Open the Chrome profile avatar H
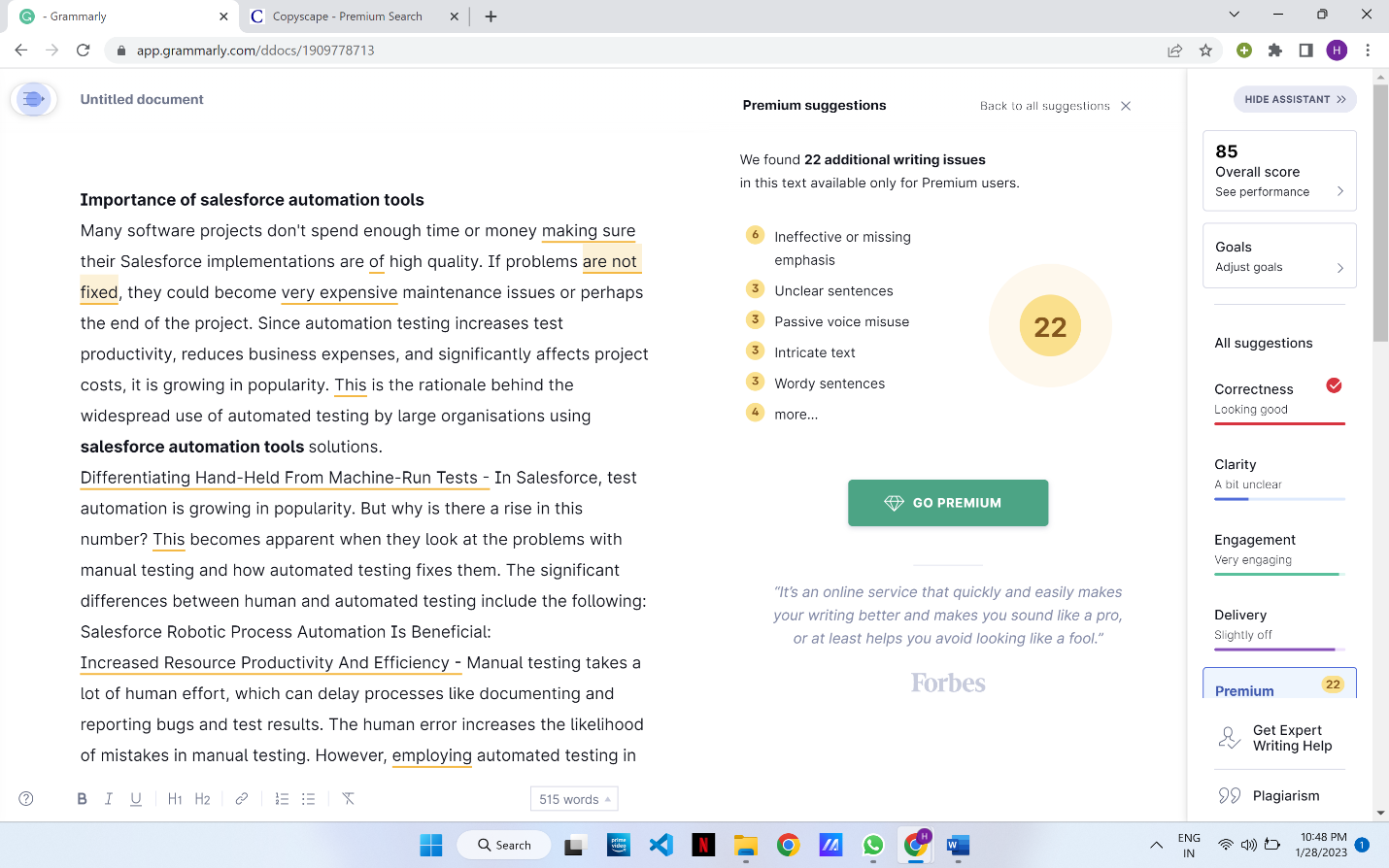 [1338, 50]
